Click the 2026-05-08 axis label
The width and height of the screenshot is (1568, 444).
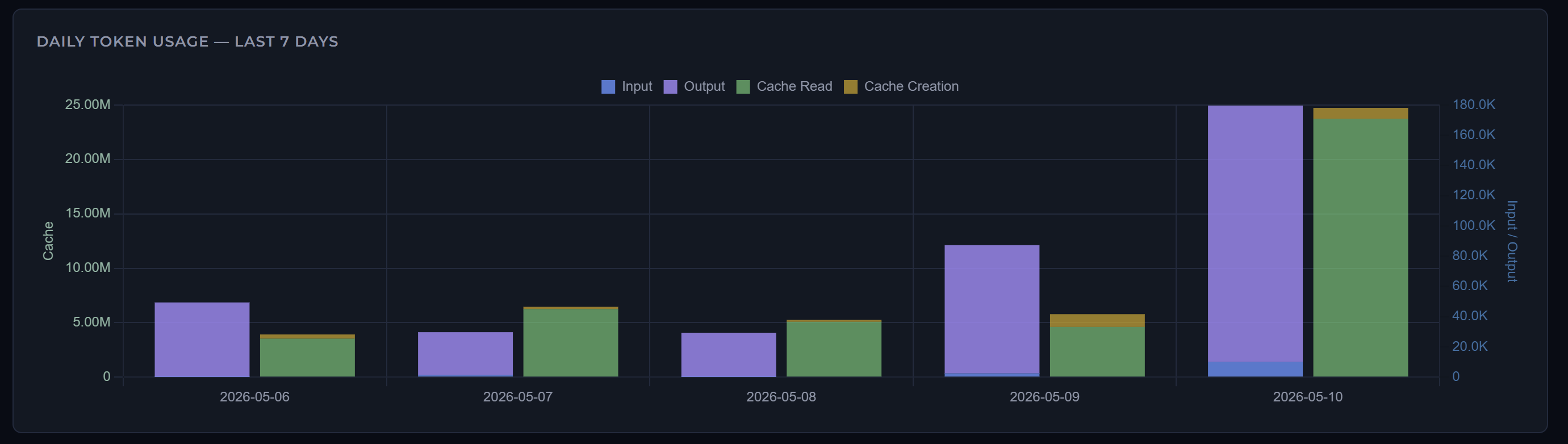click(x=781, y=396)
